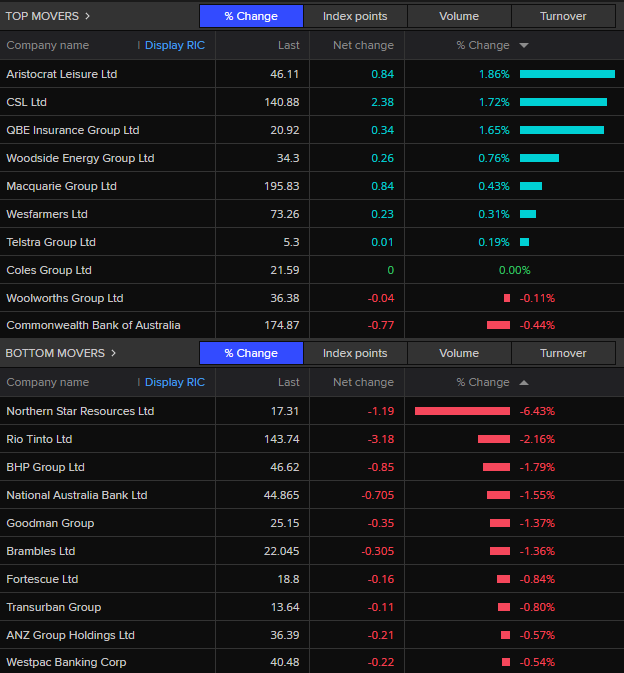624x673 pixels.
Task: Click the descending sort arrow in Top Movers
Action: (x=524, y=46)
